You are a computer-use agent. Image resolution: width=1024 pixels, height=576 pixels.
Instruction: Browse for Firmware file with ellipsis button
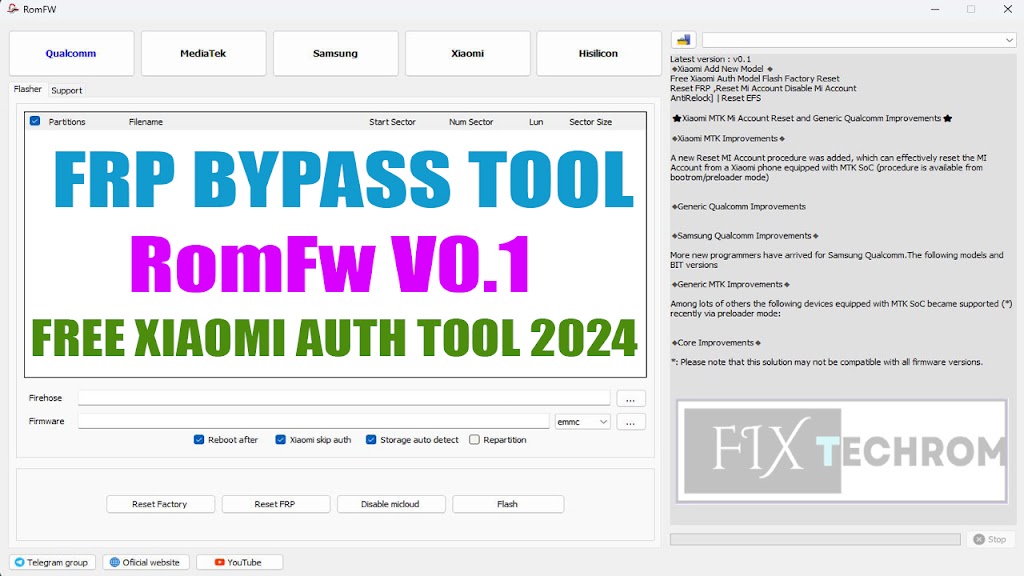(x=630, y=422)
